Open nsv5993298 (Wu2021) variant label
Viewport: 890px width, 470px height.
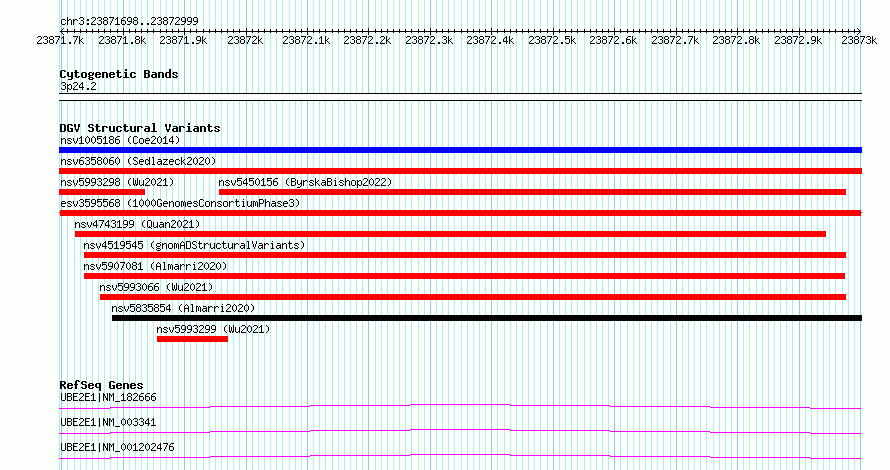[x=117, y=182]
